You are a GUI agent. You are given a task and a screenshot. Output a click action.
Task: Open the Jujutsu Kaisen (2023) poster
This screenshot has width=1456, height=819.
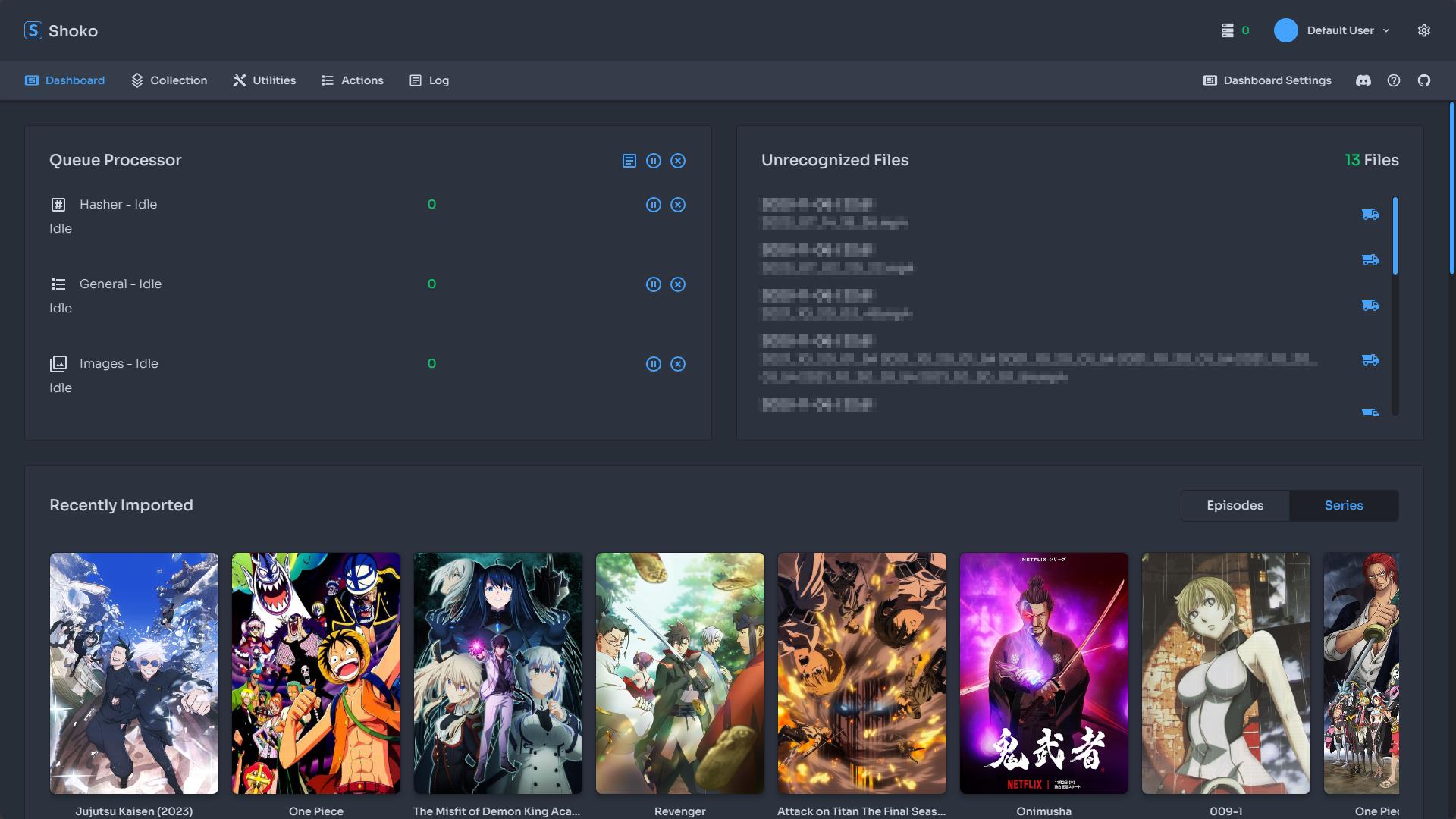point(134,673)
